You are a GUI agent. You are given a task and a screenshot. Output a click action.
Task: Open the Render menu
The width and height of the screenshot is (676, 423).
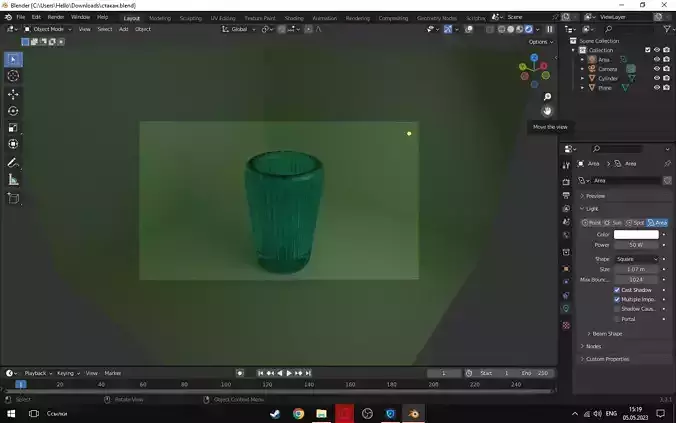pyautogui.click(x=56, y=17)
